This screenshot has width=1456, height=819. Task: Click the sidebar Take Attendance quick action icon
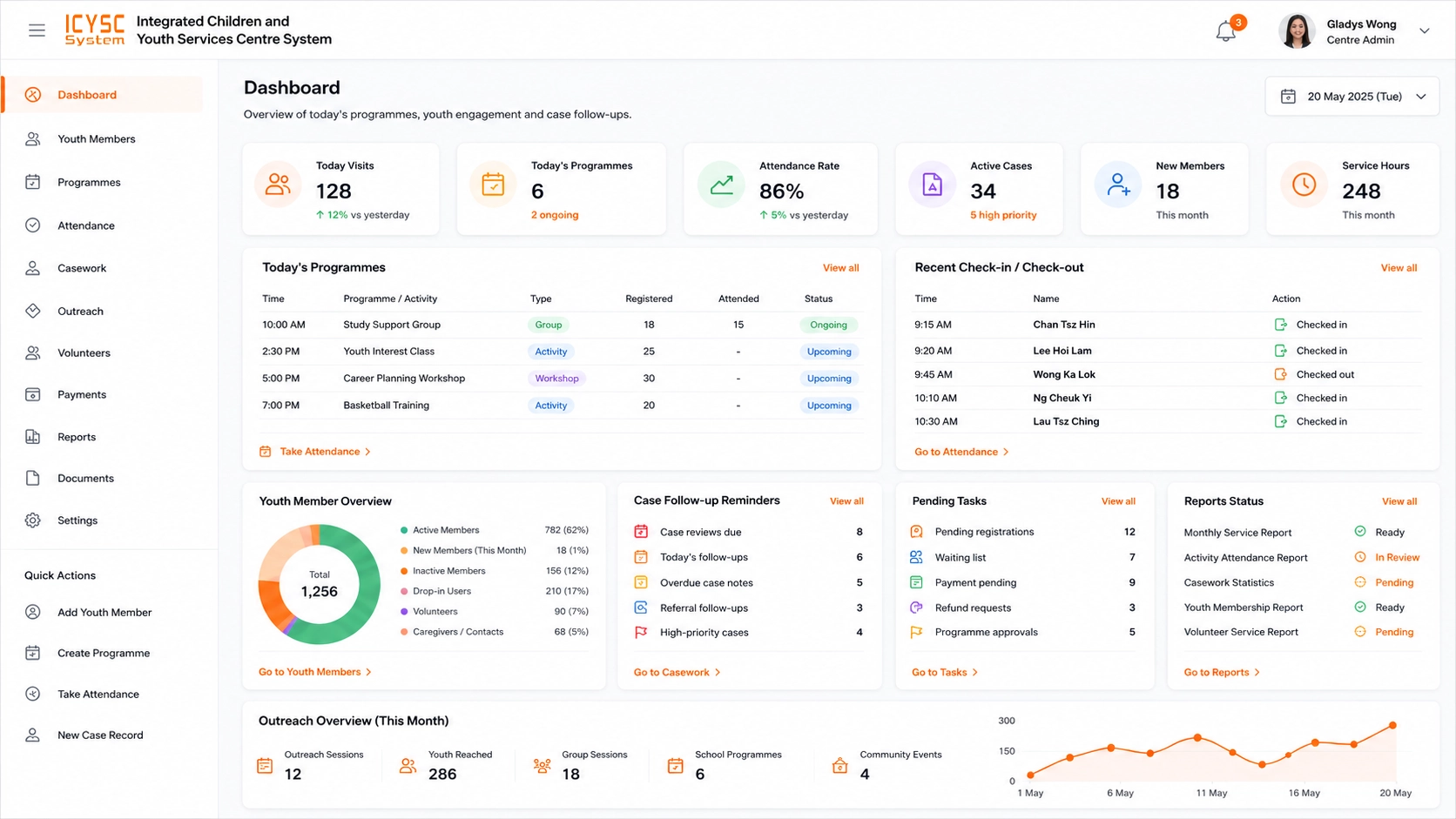coord(33,694)
